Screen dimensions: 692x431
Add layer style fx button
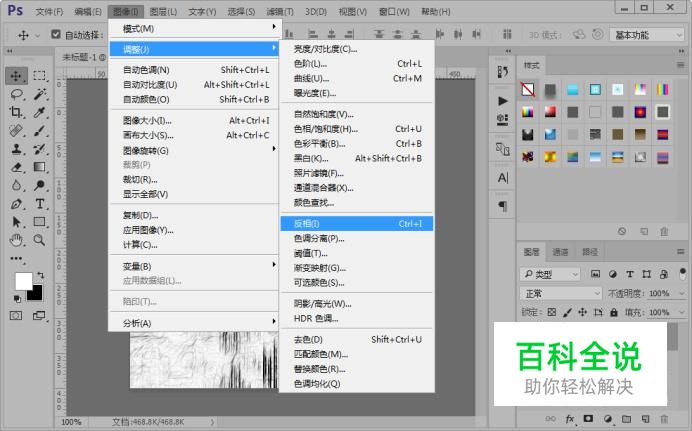tap(570, 419)
